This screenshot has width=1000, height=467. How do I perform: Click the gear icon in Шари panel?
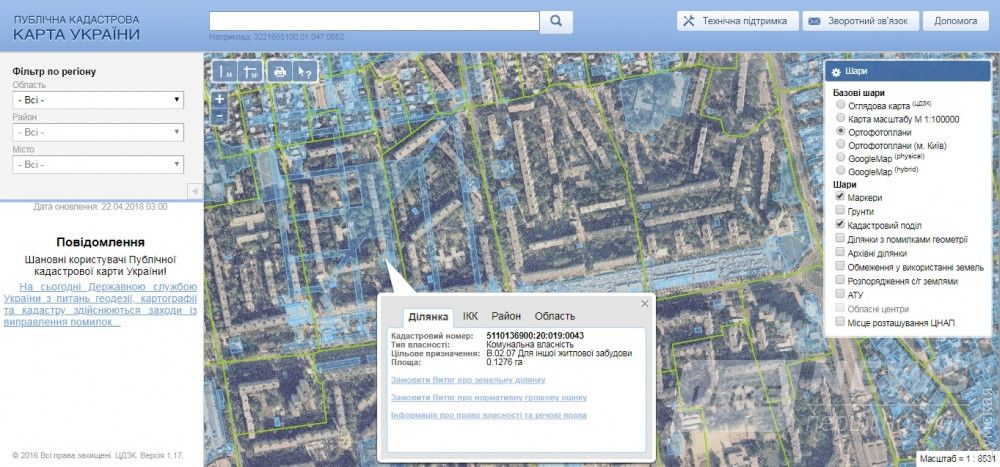click(x=835, y=72)
